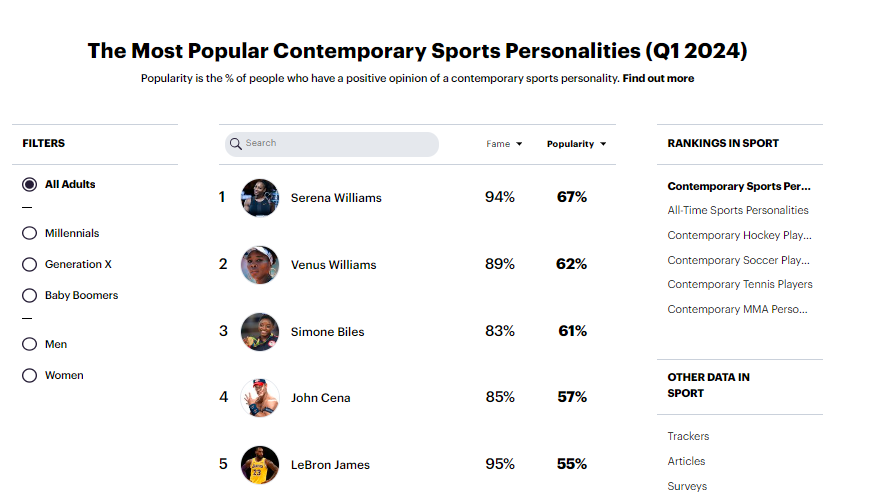Choose the Baby Boomers filter
Screen dimensions: 895x497
pos(29,296)
